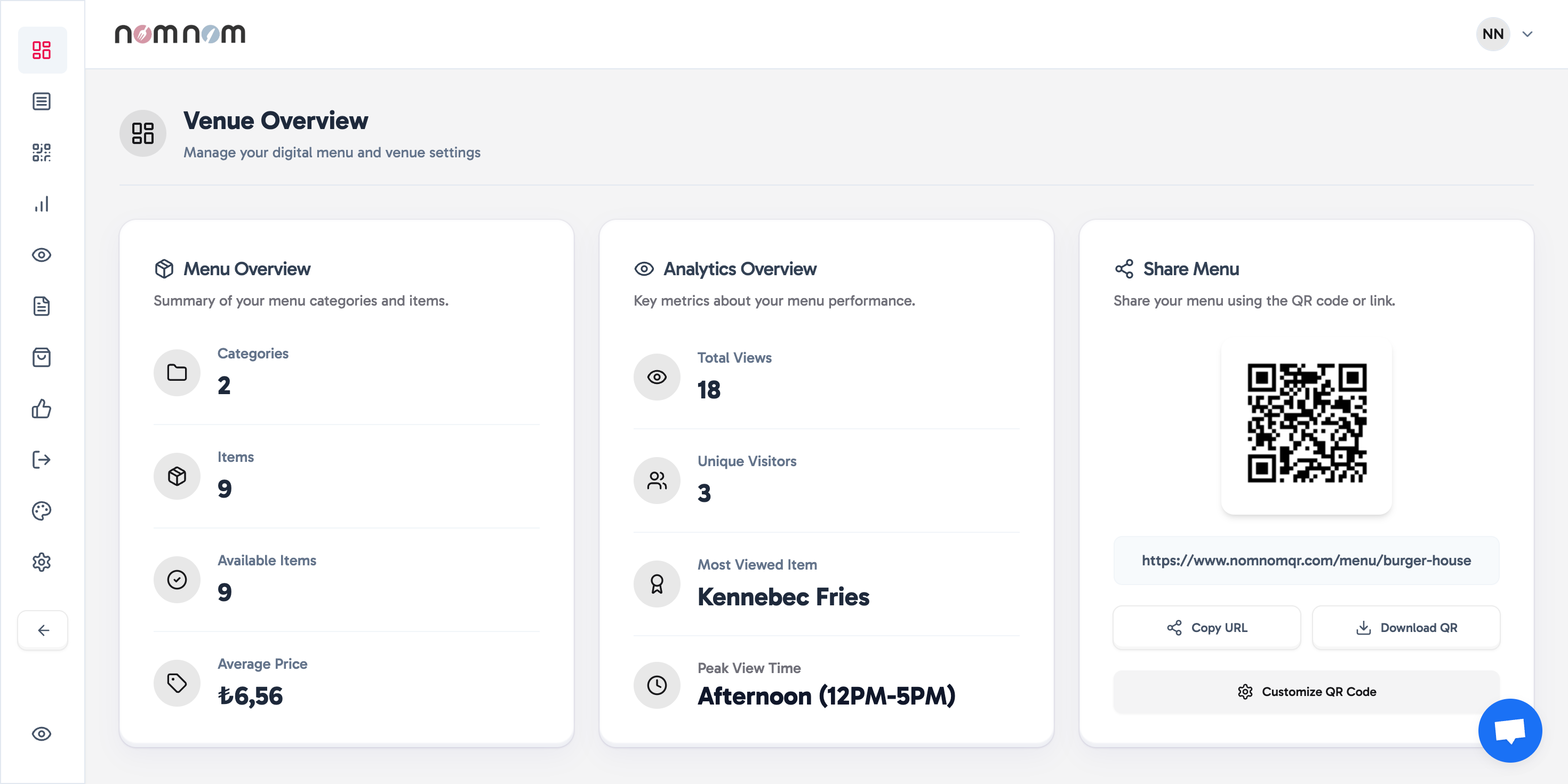Click the Copy URL button

tap(1206, 628)
